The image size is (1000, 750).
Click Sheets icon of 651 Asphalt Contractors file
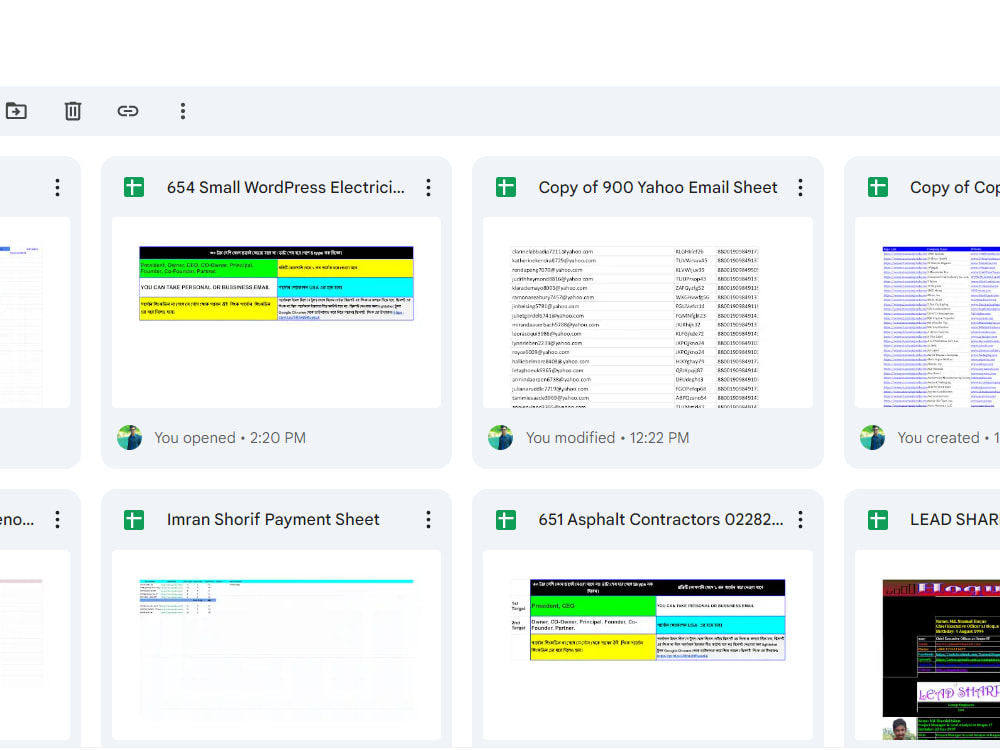pos(506,520)
